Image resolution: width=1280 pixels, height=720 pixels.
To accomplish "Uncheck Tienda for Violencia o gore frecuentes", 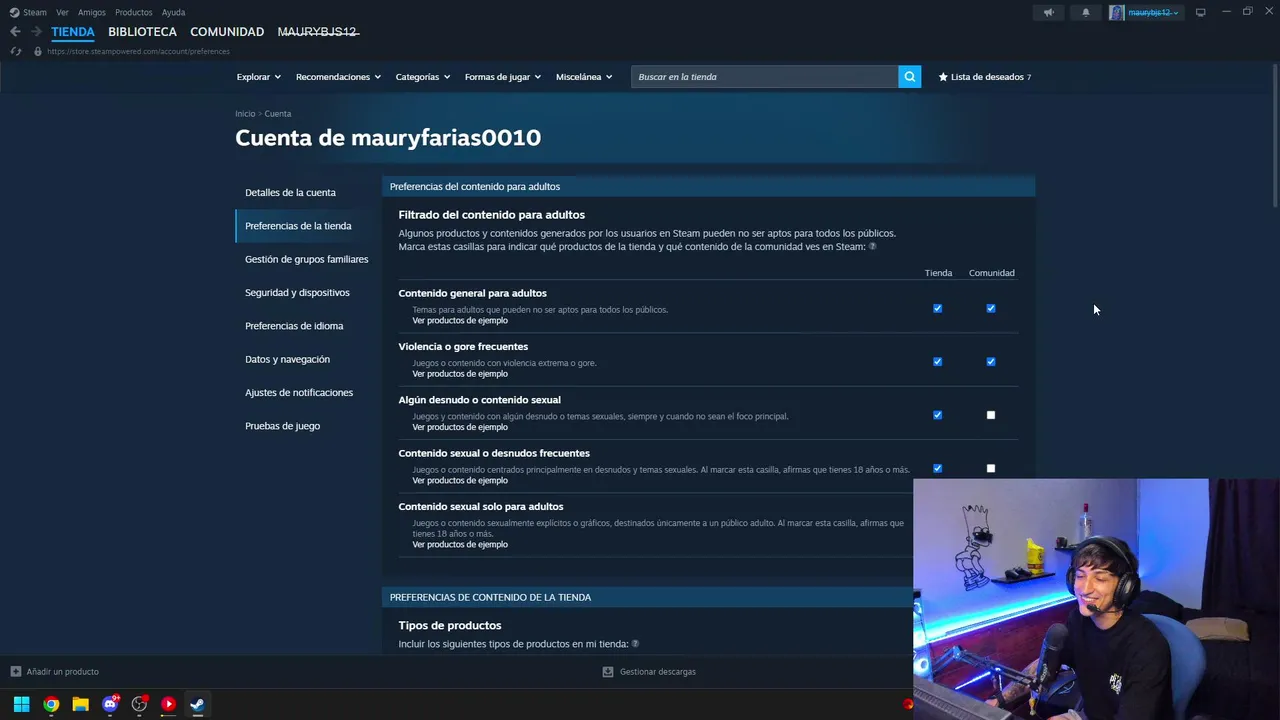I will pos(937,361).
